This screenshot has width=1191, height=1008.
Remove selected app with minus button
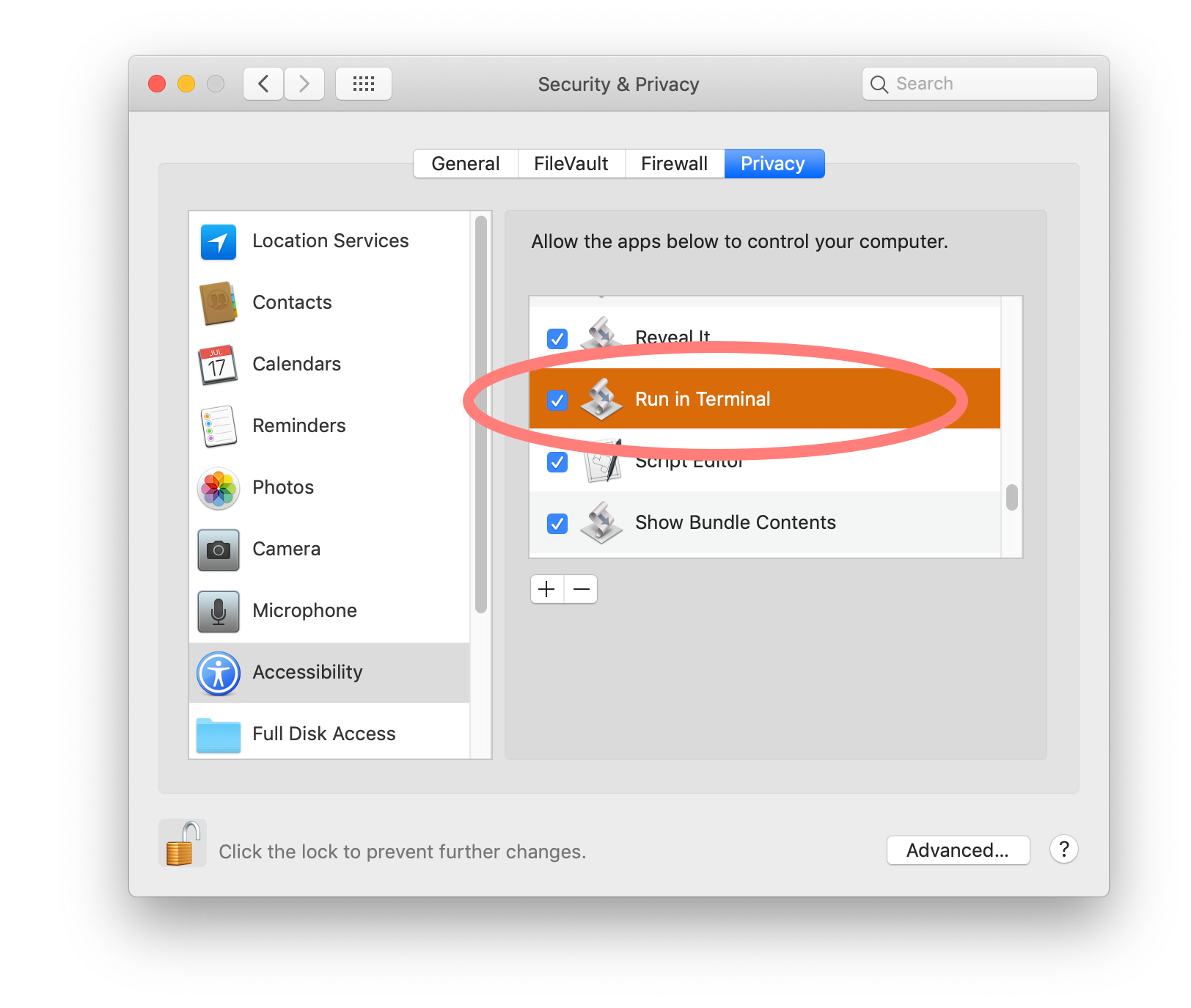click(581, 589)
